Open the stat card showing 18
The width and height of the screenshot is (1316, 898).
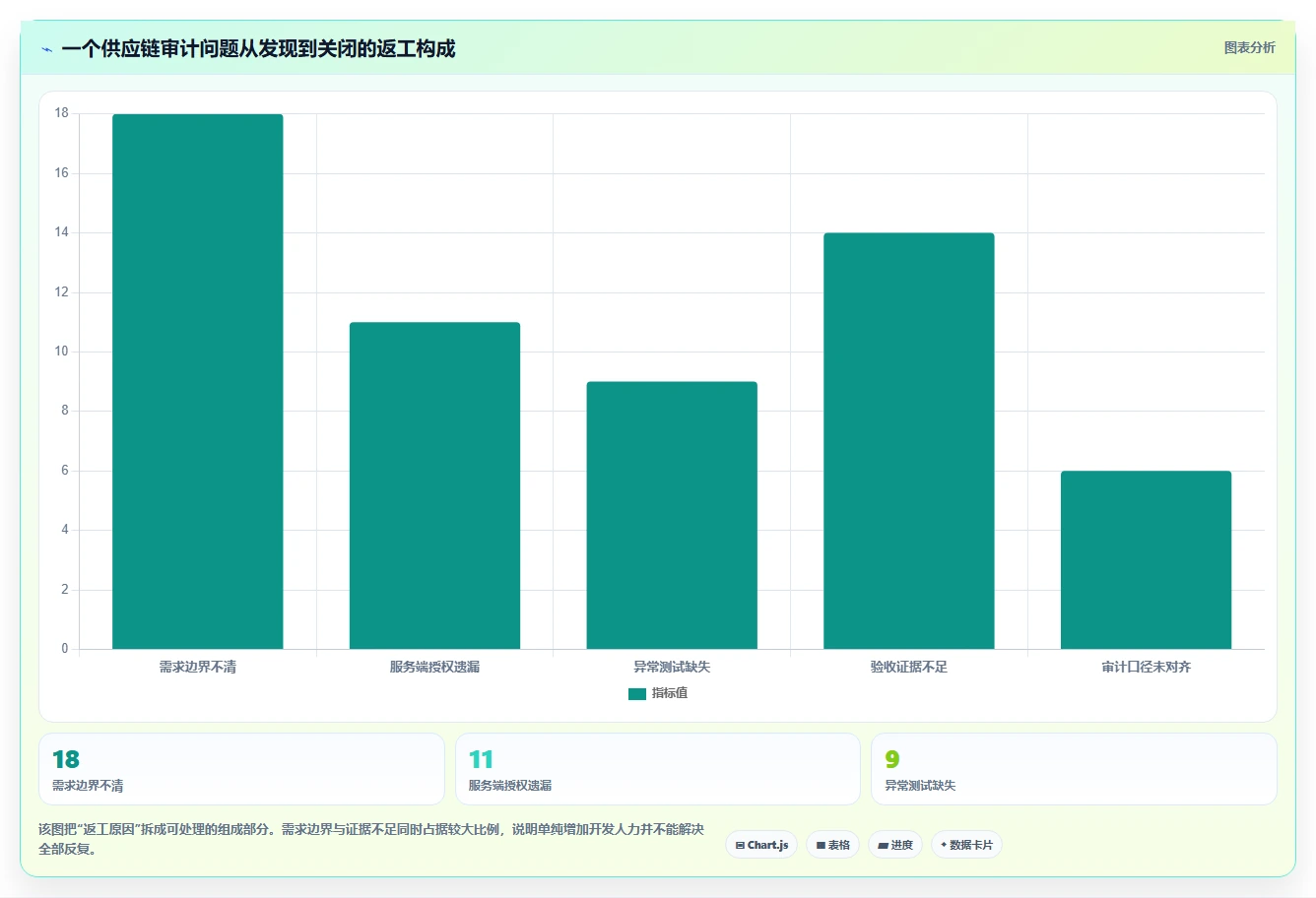tap(241, 769)
